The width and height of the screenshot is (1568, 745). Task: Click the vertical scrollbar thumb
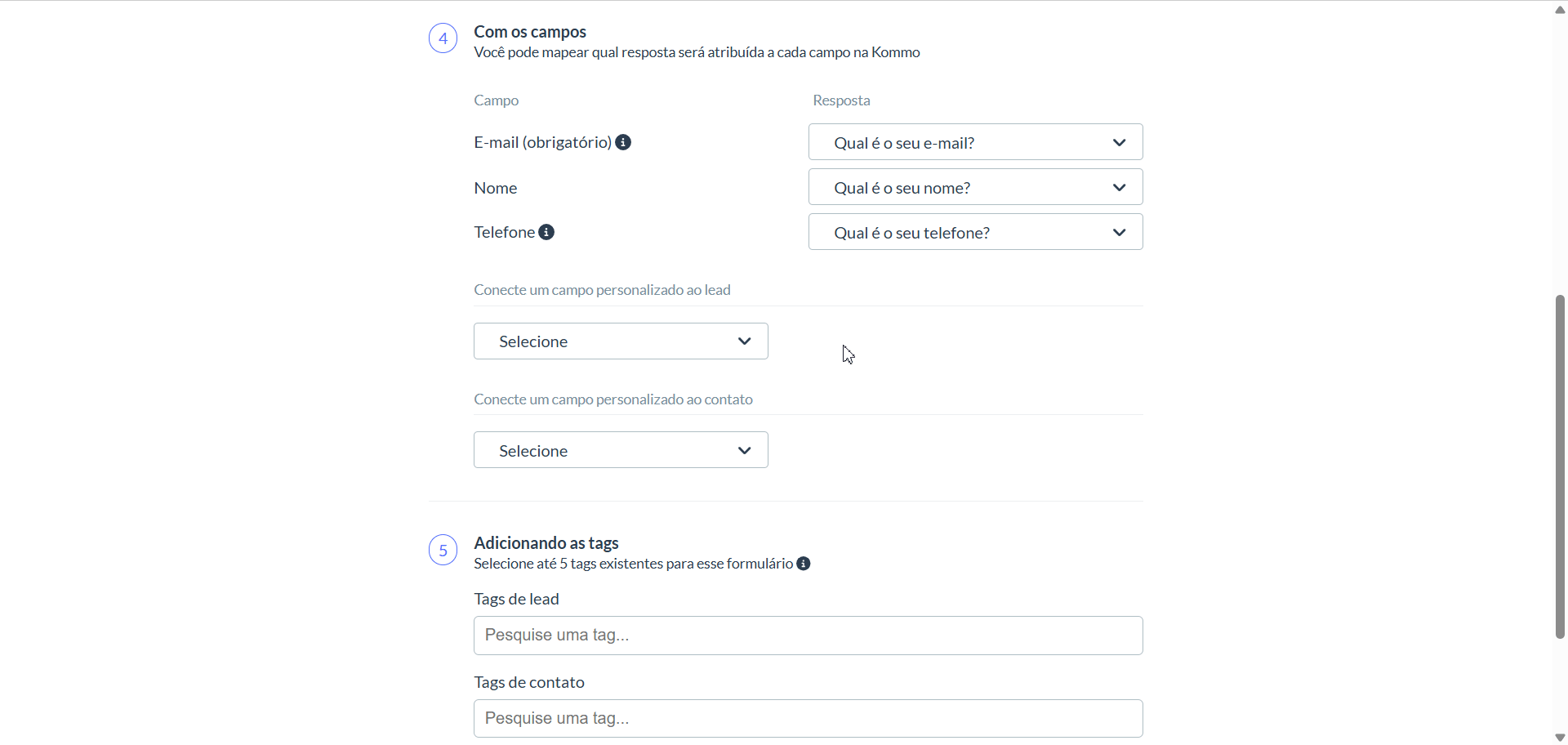1560,466
